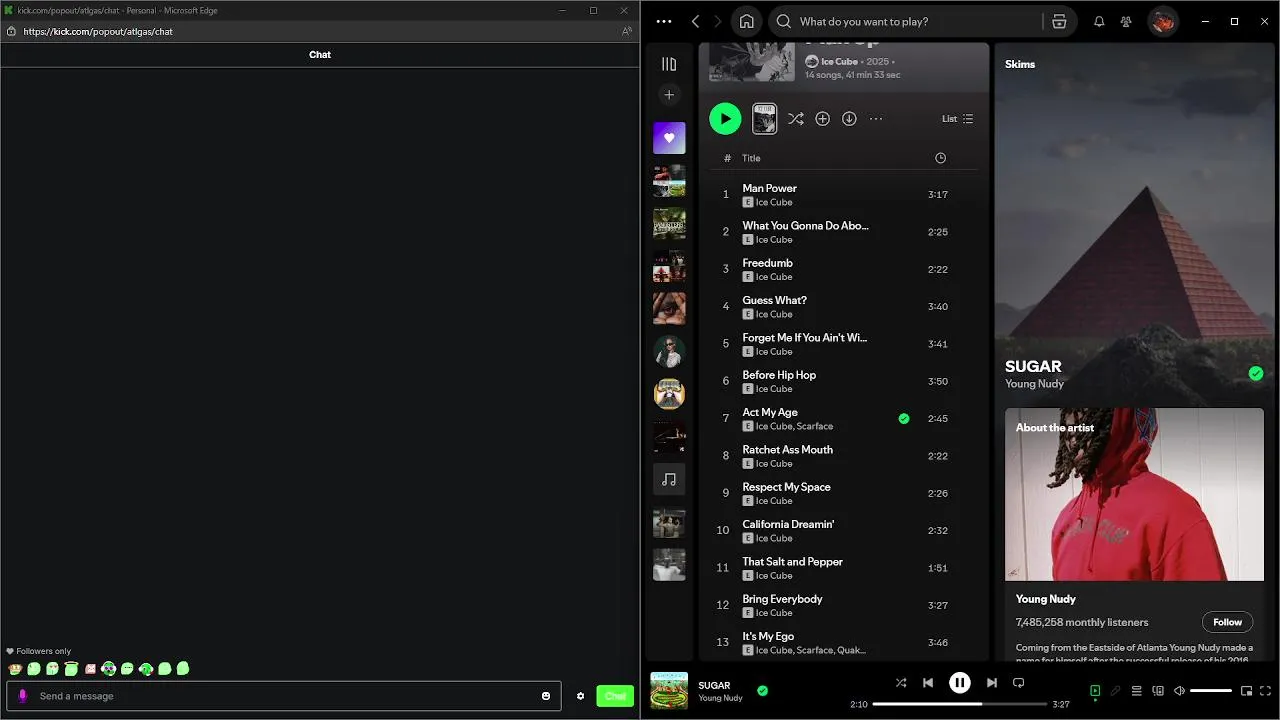Image resolution: width=1280 pixels, height=720 pixels.
Task: Toggle shuffle in player bar
Action: (x=901, y=683)
